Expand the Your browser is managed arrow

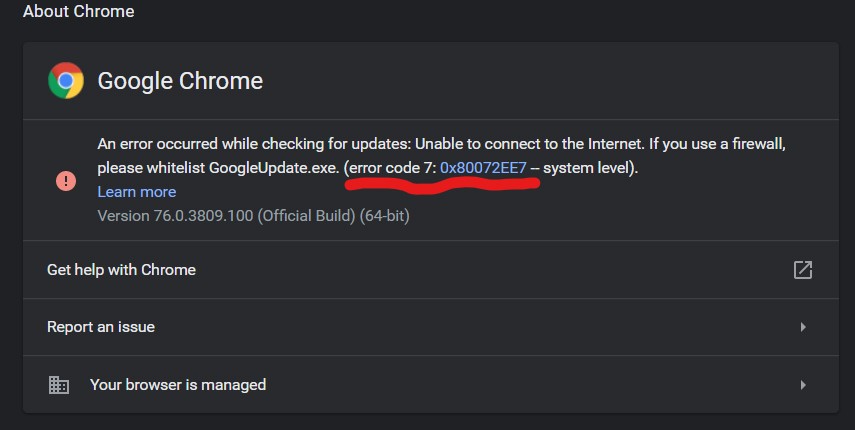(x=803, y=385)
